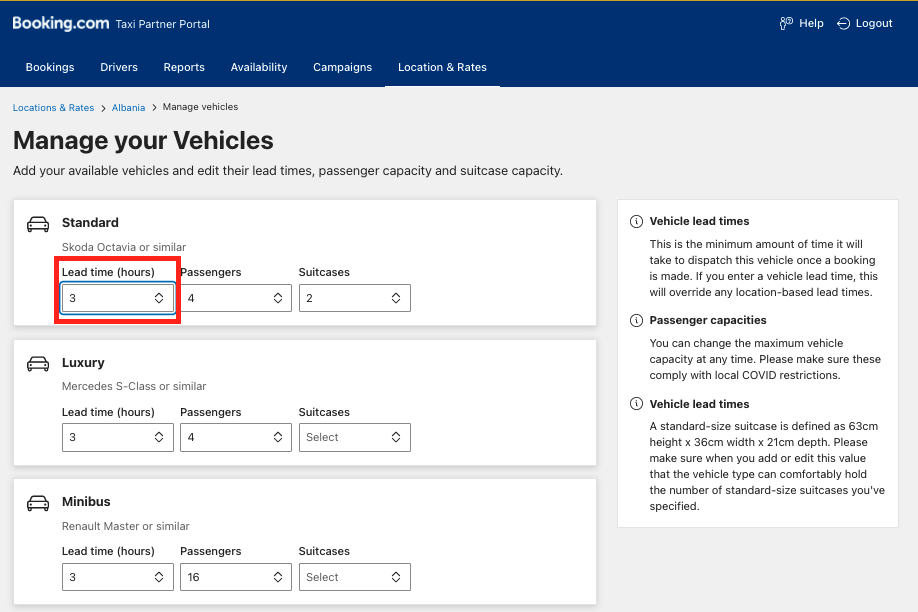Click Manage vehicles breadcrumb text

[x=200, y=107]
